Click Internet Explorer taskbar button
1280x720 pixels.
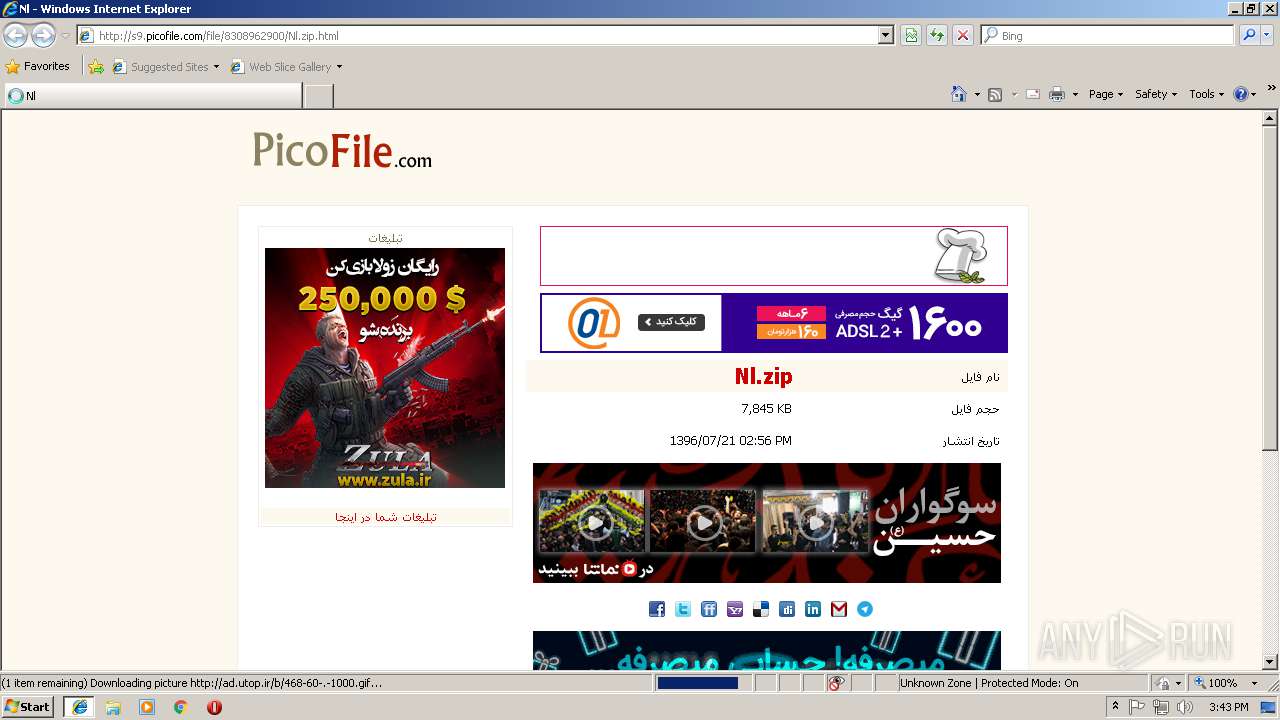pos(79,707)
